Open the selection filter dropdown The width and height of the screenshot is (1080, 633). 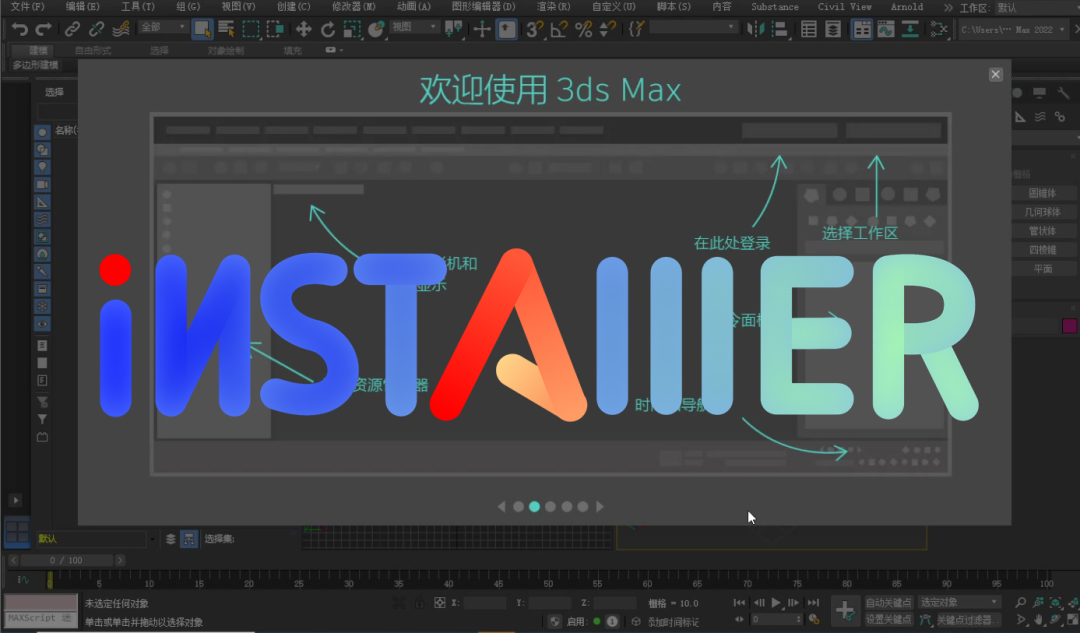[x=163, y=27]
